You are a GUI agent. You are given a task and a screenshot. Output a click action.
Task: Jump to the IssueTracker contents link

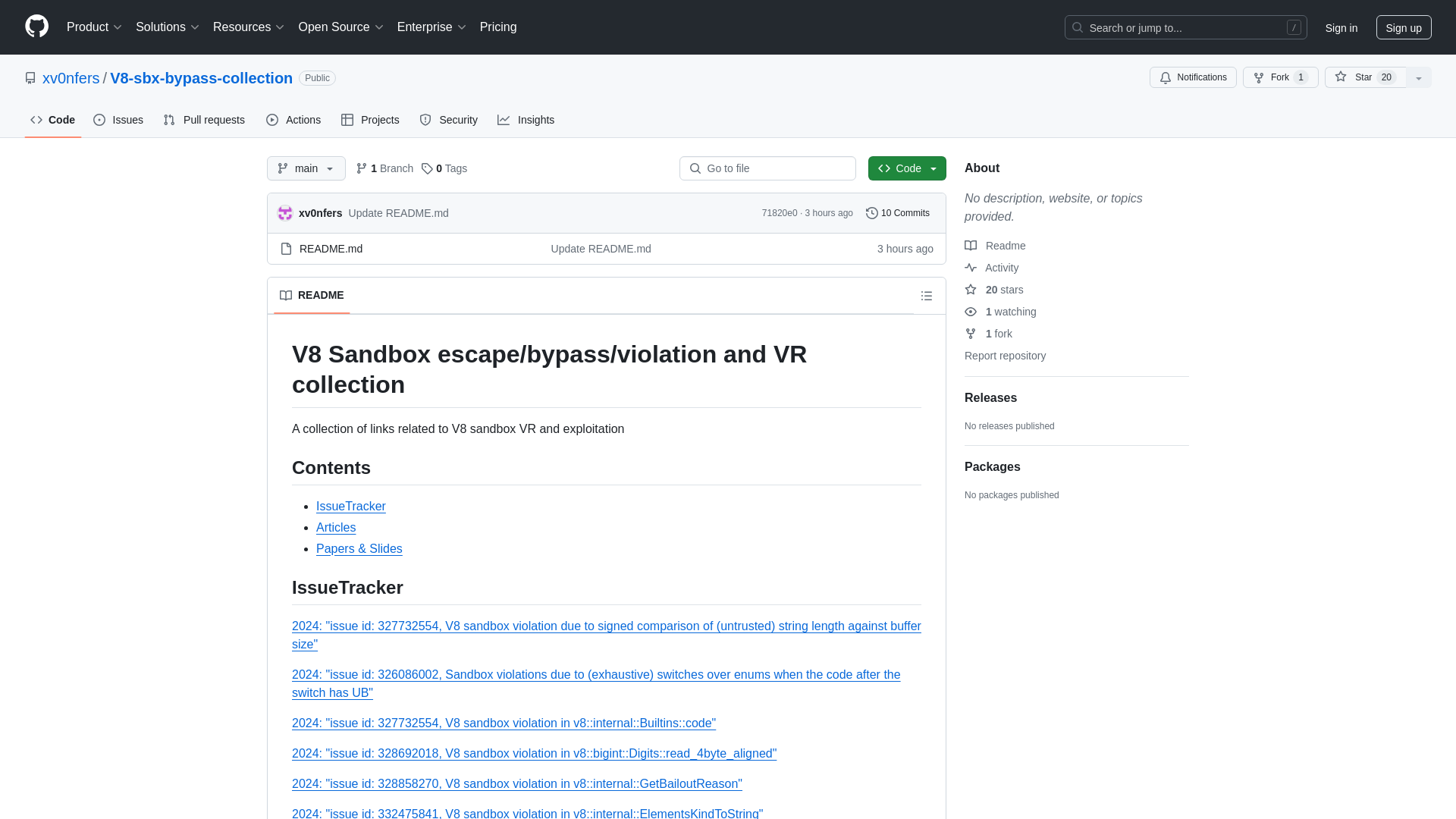click(x=350, y=507)
